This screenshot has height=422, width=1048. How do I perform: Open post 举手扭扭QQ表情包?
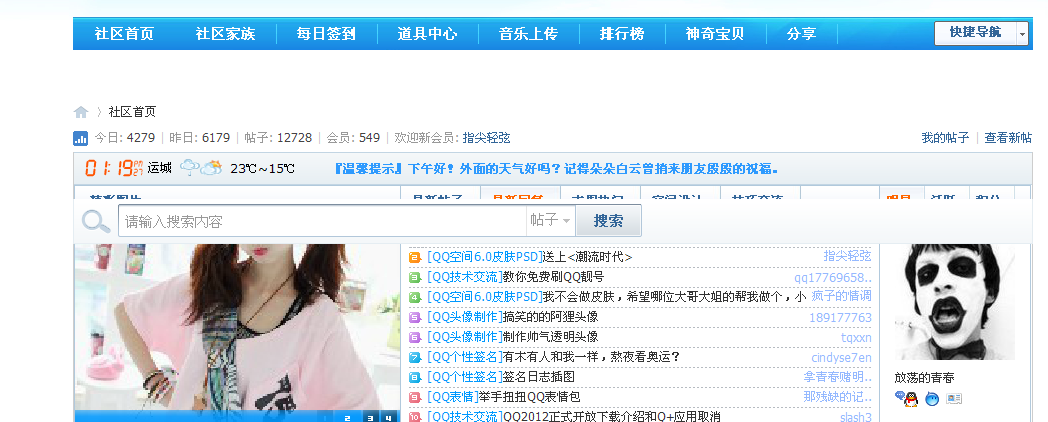click(x=530, y=397)
